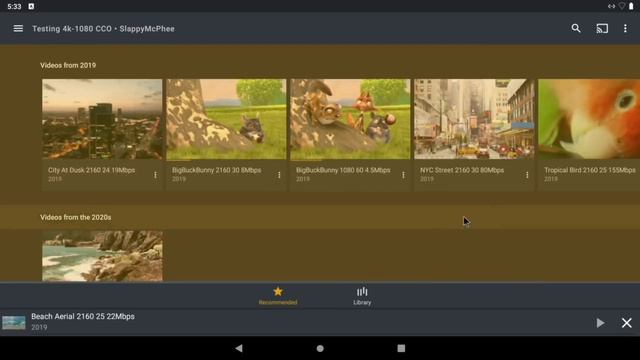Click the 'Videos from 2019' header

(68, 65)
